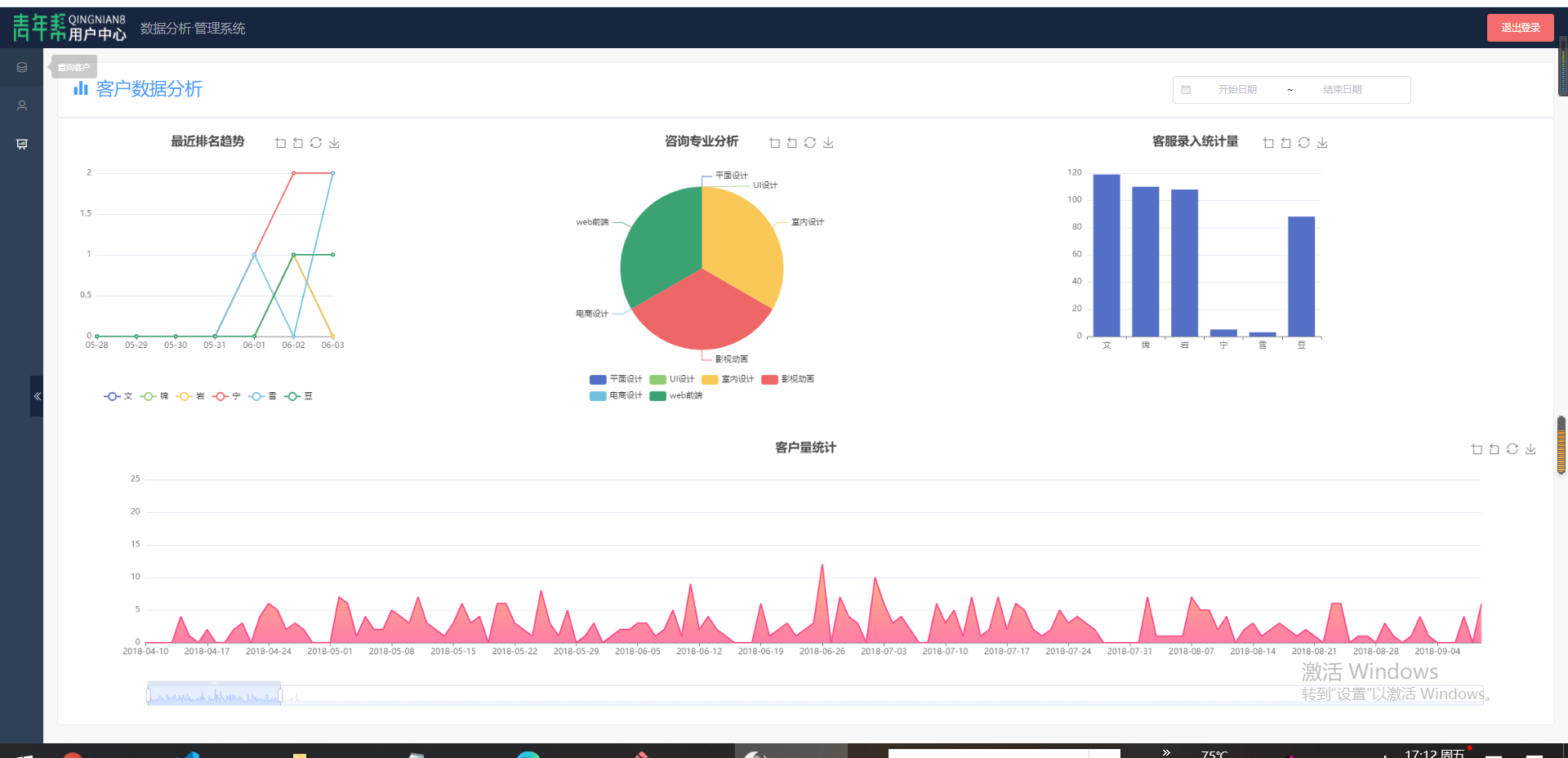Image resolution: width=1568 pixels, height=758 pixels.
Task: Open the calendar icon in date range picker
Action: [1187, 89]
